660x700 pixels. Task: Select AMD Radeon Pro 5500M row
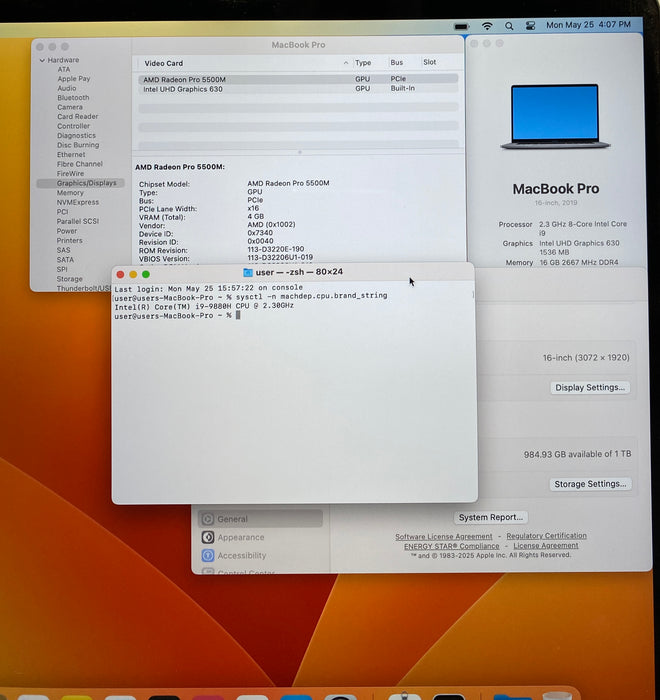pyautogui.click(x=298, y=79)
